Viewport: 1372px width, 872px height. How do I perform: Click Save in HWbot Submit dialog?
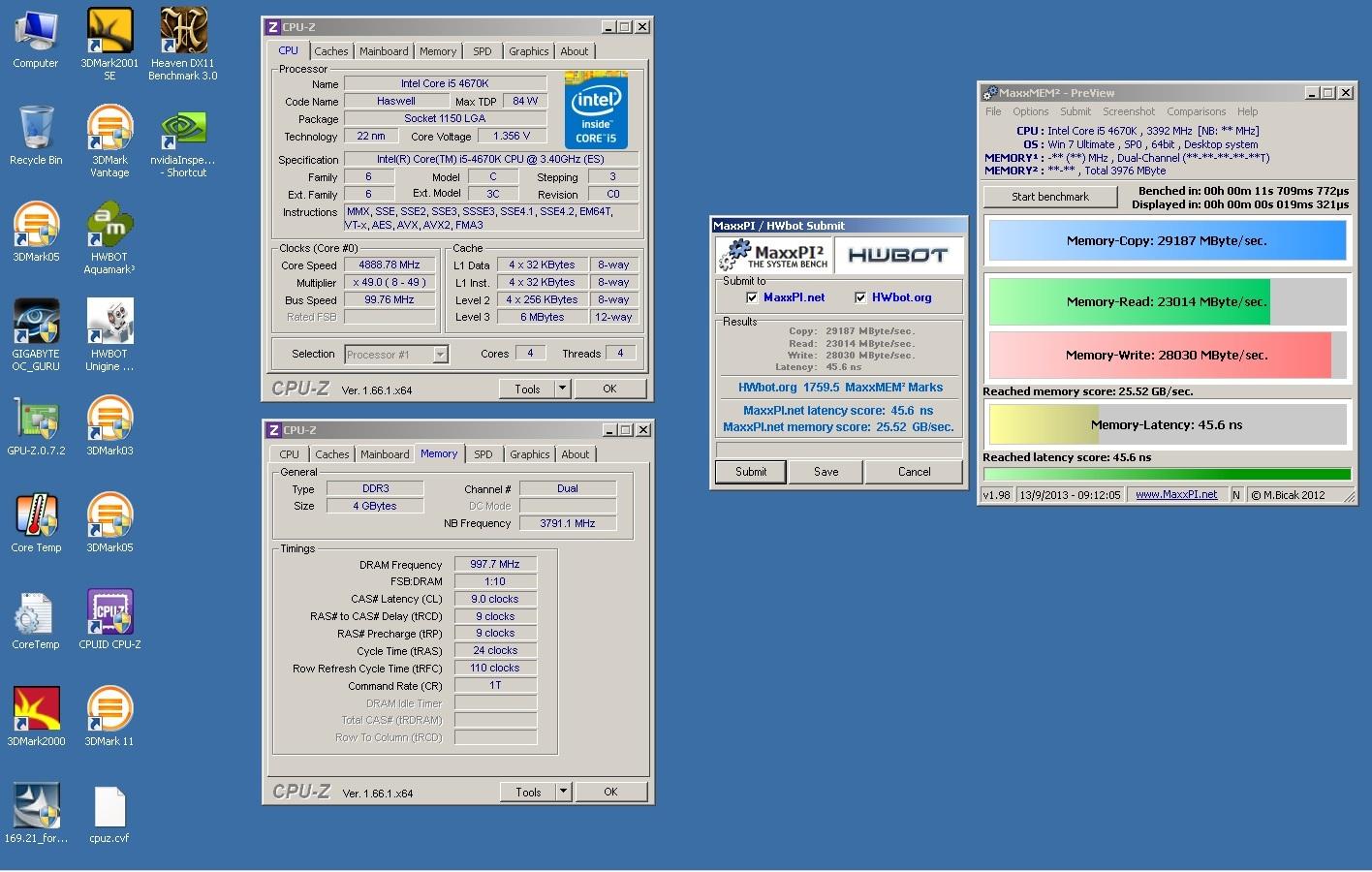pos(826,472)
